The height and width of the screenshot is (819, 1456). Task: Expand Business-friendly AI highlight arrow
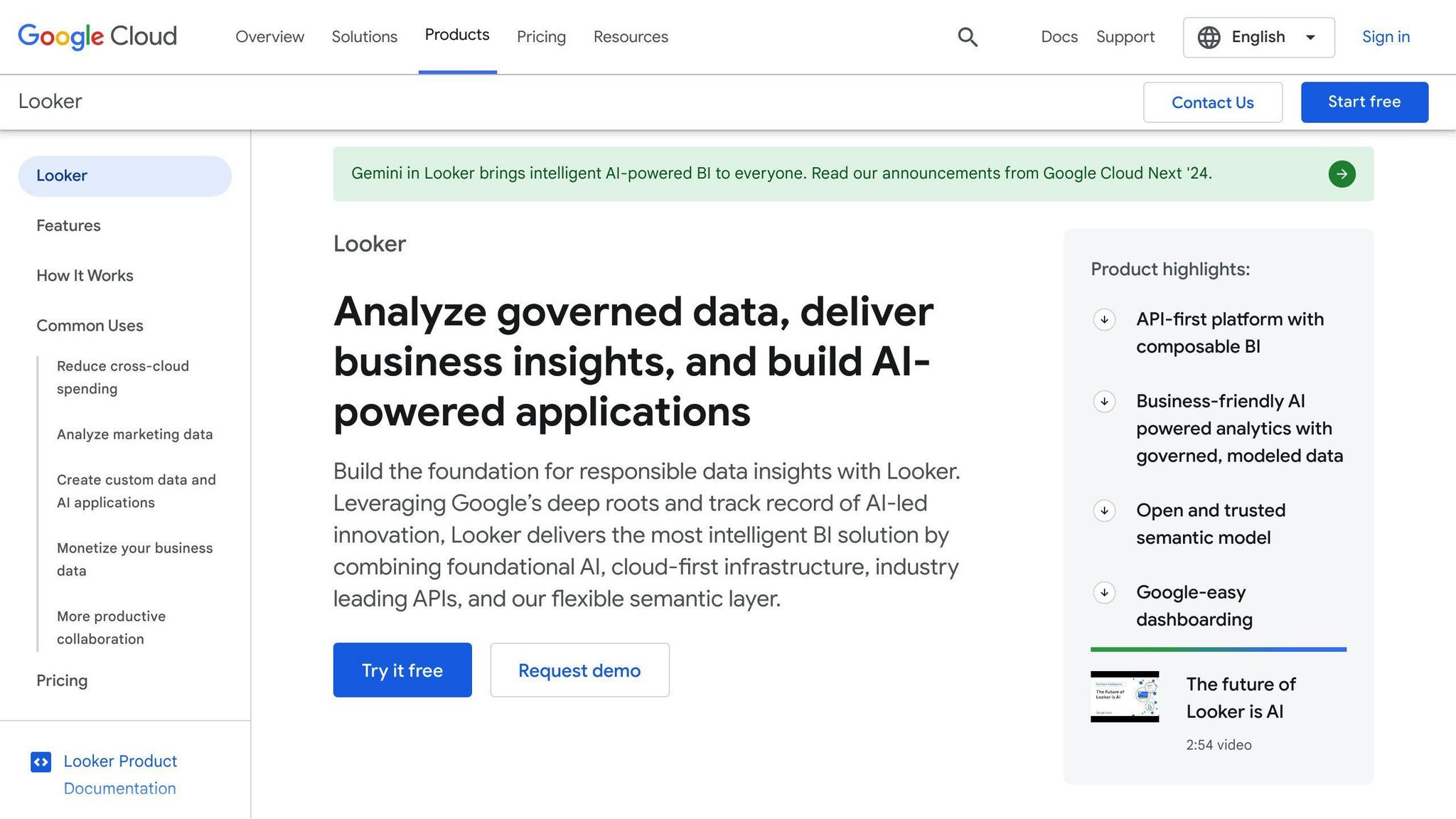tap(1104, 401)
